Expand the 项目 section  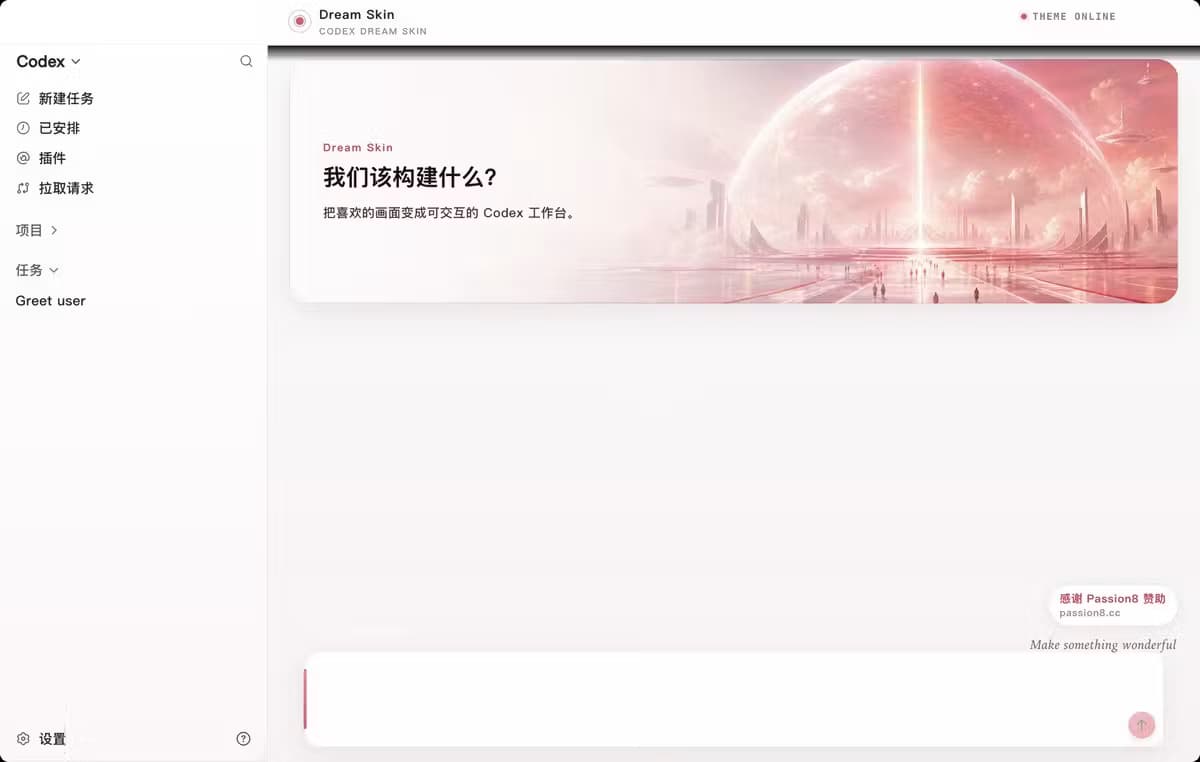tap(36, 230)
